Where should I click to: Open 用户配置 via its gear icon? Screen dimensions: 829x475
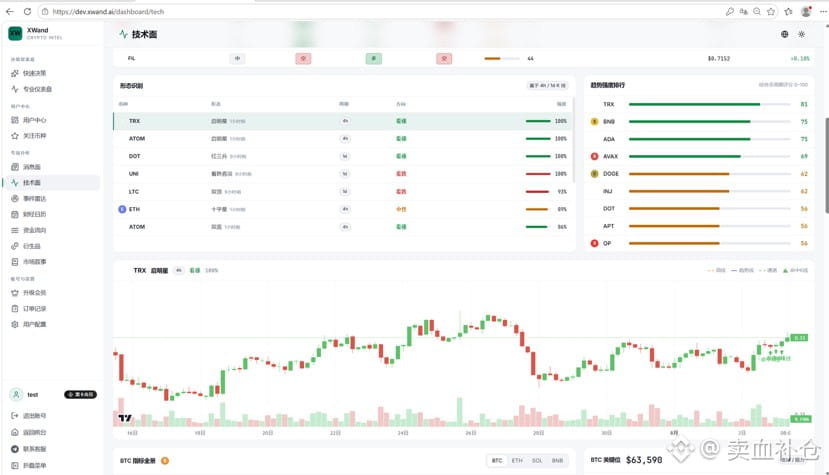coord(15,324)
